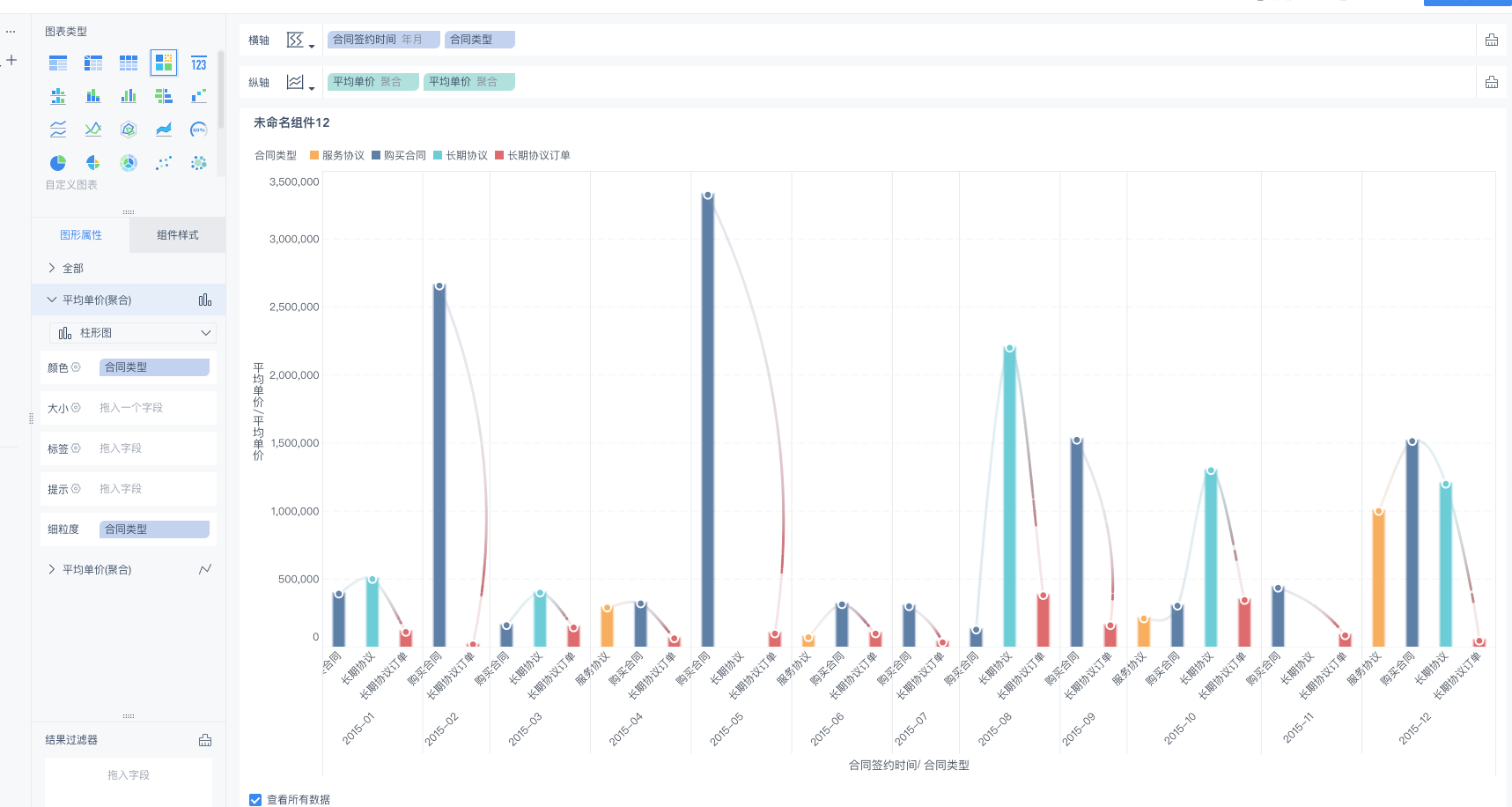Select the cross table chart type
Screen dimensions: 1512x807
tap(93, 63)
